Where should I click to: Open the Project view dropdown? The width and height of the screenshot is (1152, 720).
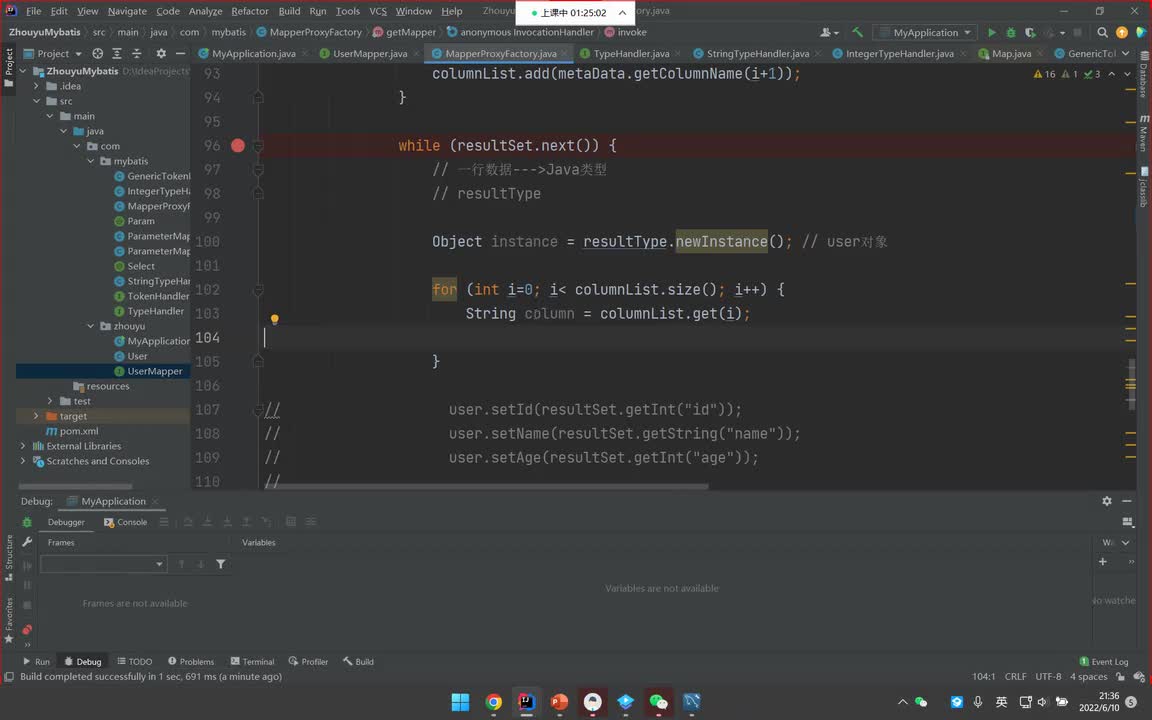(x=53, y=54)
